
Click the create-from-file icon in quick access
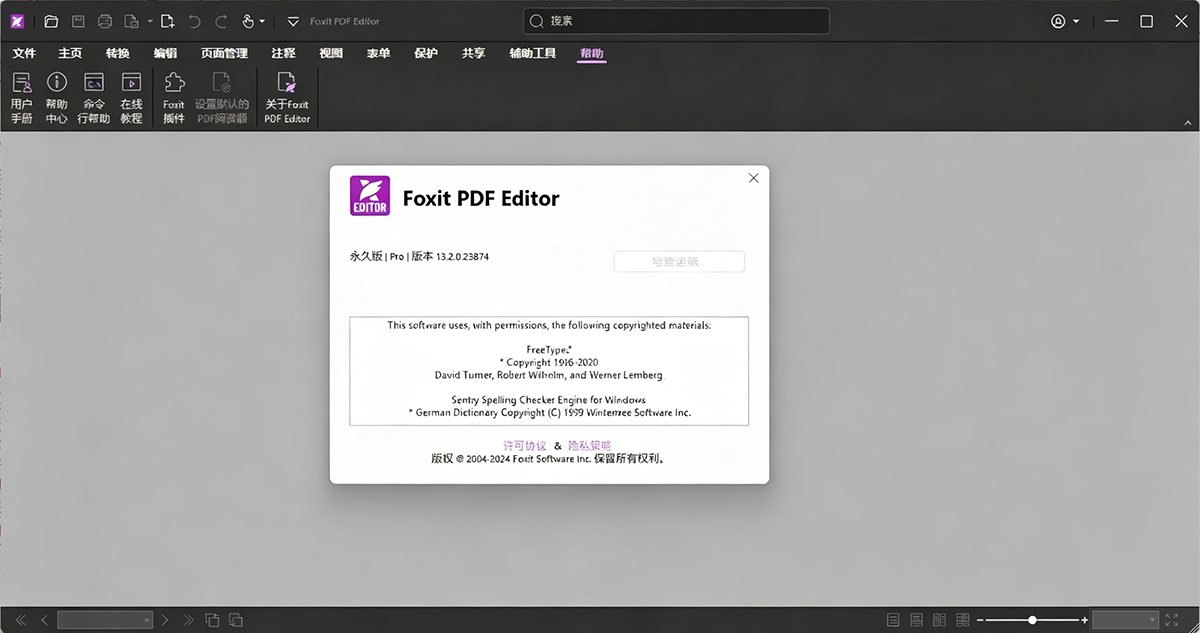[131, 21]
